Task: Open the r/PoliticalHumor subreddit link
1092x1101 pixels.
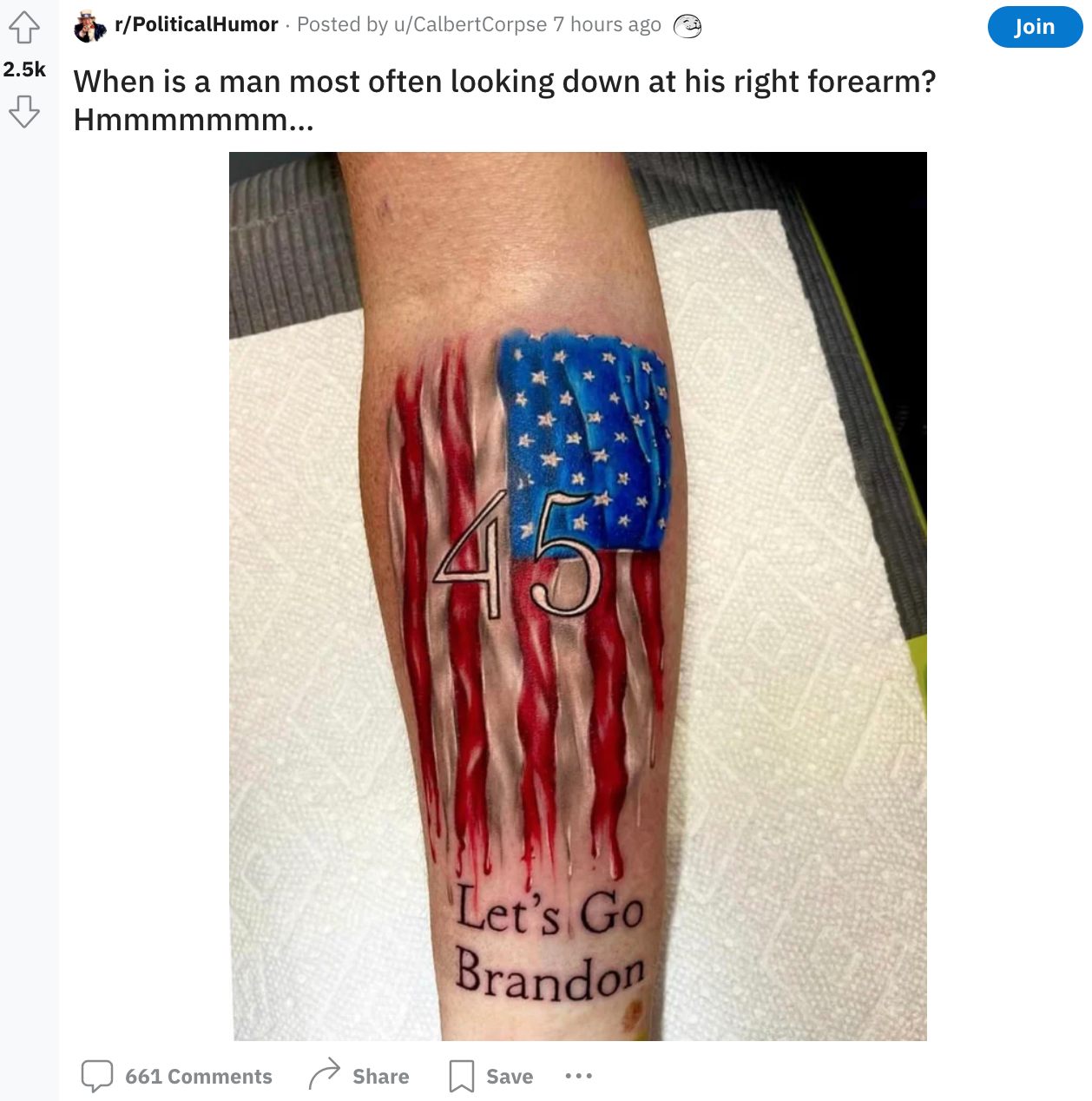Action: 196,24
